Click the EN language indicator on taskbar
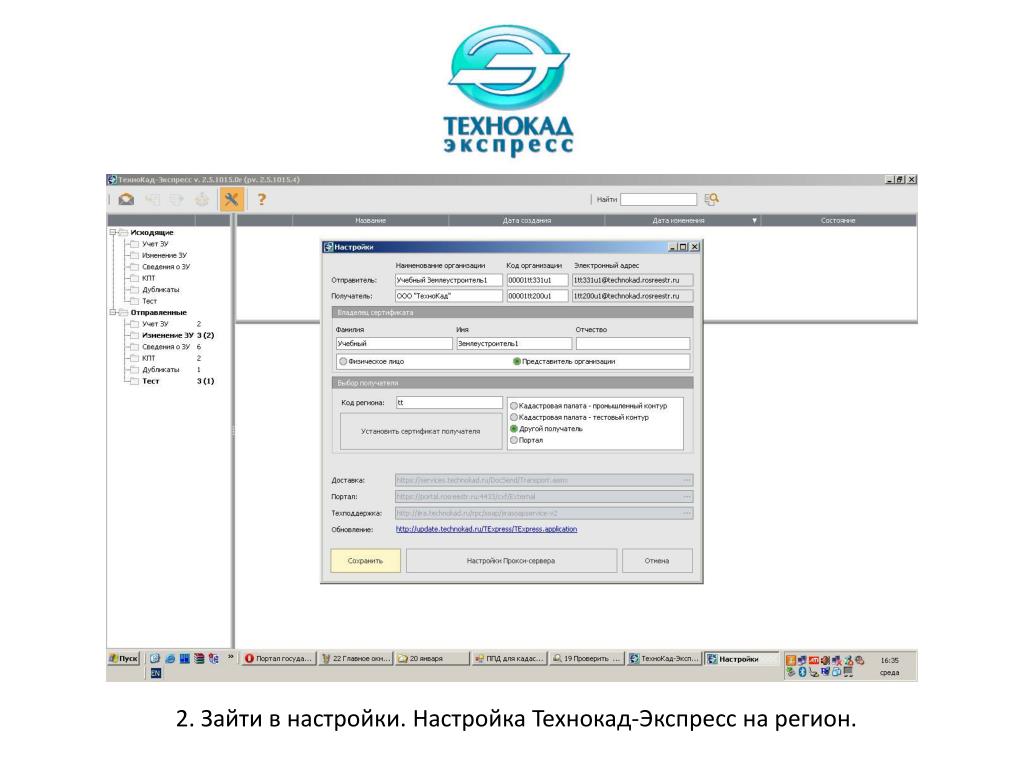The width and height of the screenshot is (1024, 768). (x=155, y=673)
